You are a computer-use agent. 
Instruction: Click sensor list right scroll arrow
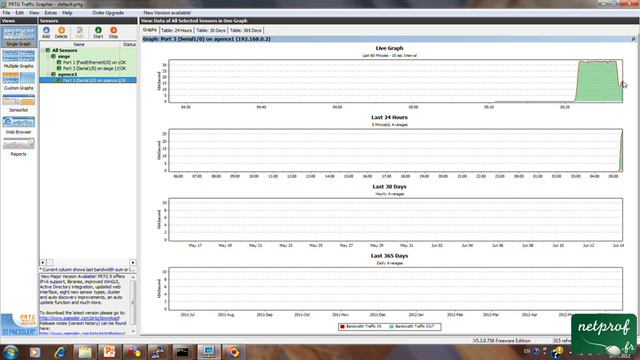[133, 262]
